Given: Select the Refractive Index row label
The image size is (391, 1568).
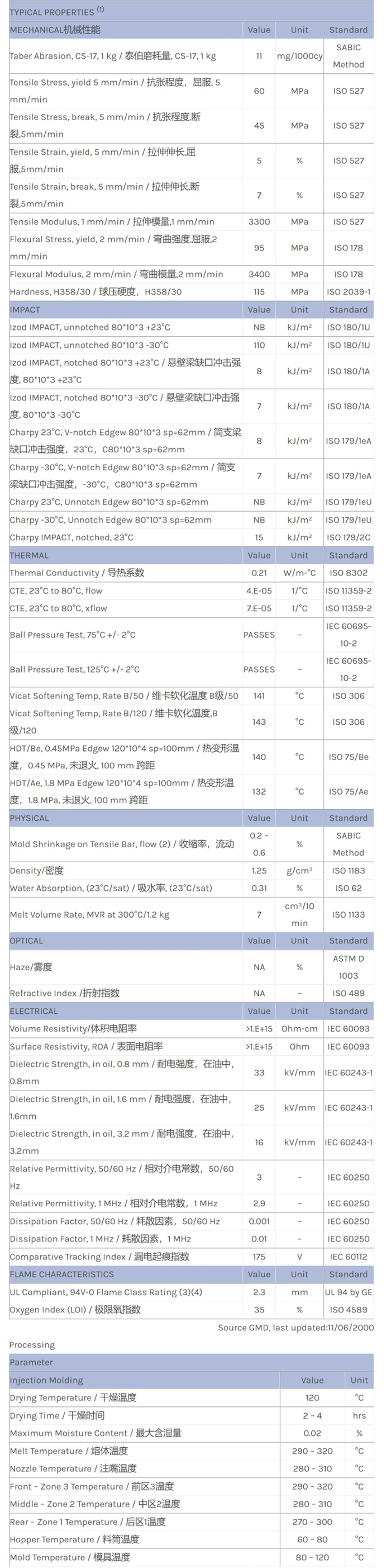Looking at the screenshot, I should [64, 993].
